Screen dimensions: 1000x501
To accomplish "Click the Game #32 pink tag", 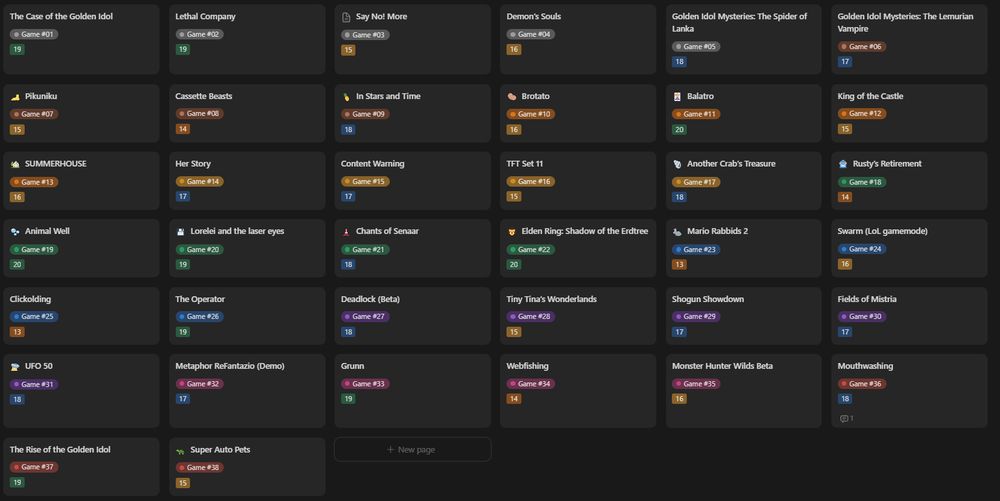I will coord(200,384).
